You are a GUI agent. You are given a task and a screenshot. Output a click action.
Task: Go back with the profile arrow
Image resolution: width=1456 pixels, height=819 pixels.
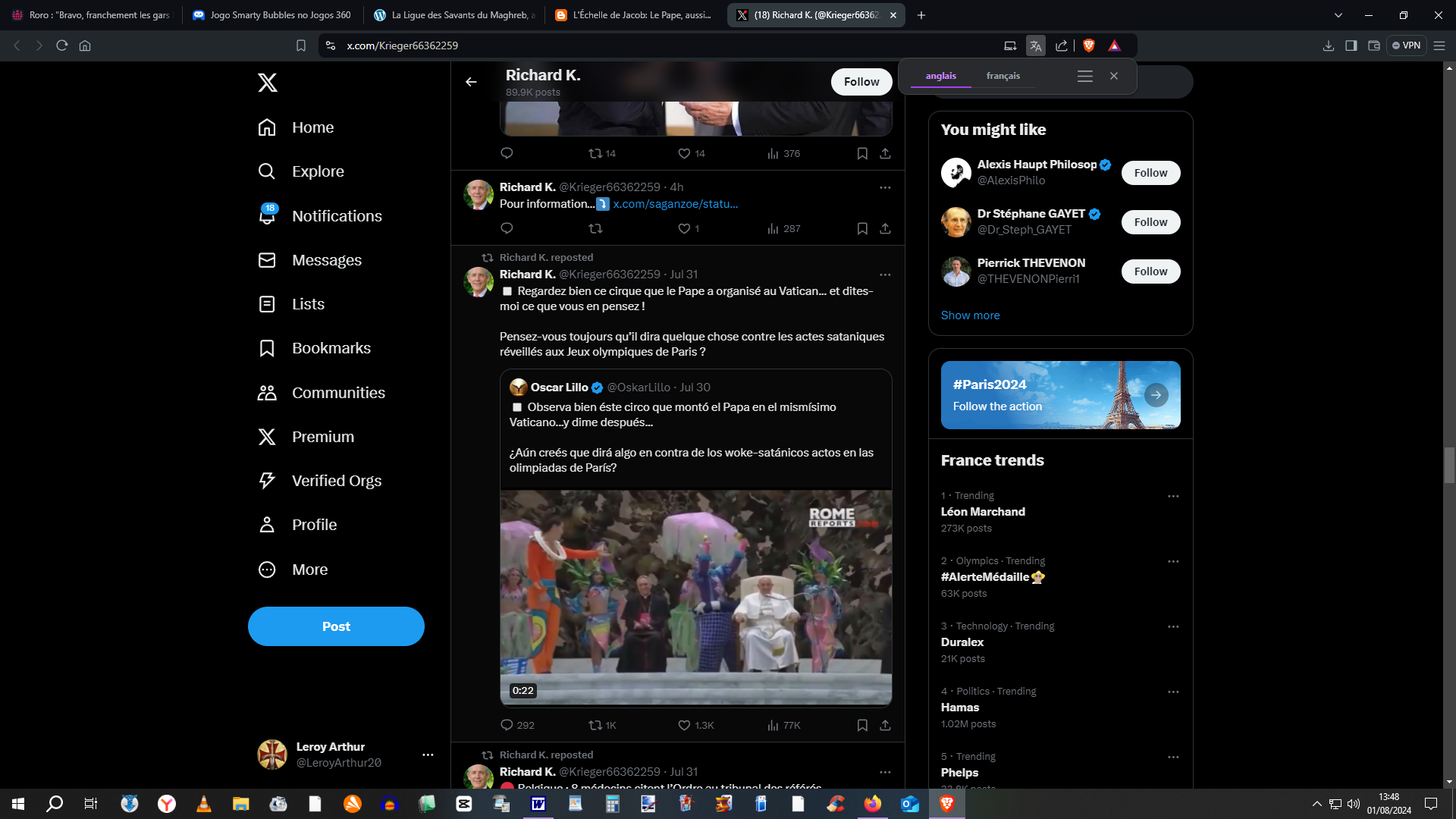click(471, 82)
